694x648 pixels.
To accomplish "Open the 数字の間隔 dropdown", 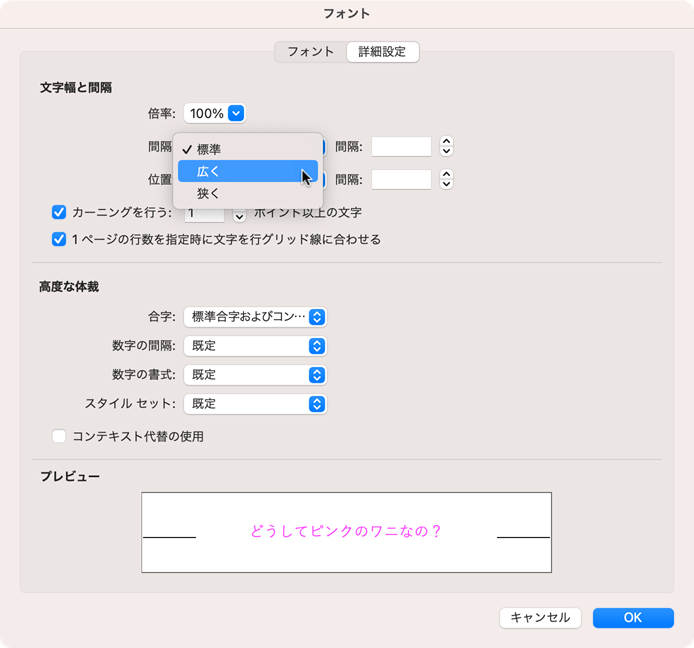I will pos(255,346).
